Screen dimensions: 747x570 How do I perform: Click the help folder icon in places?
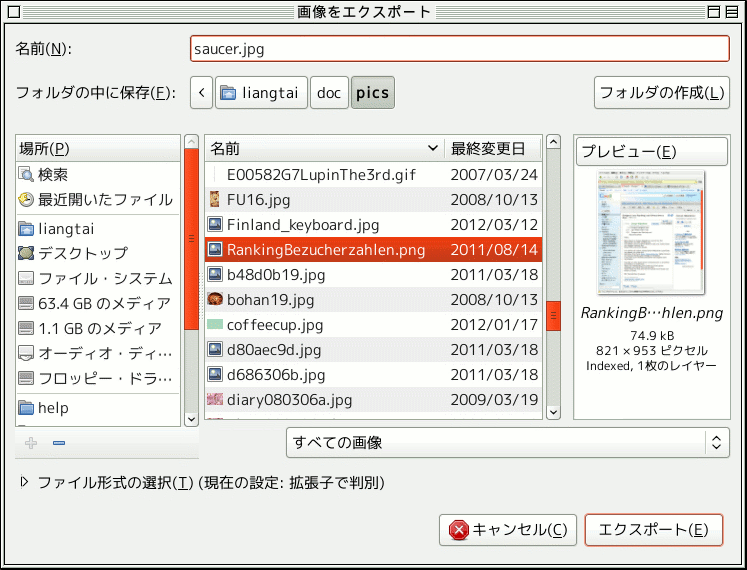pos(26,408)
